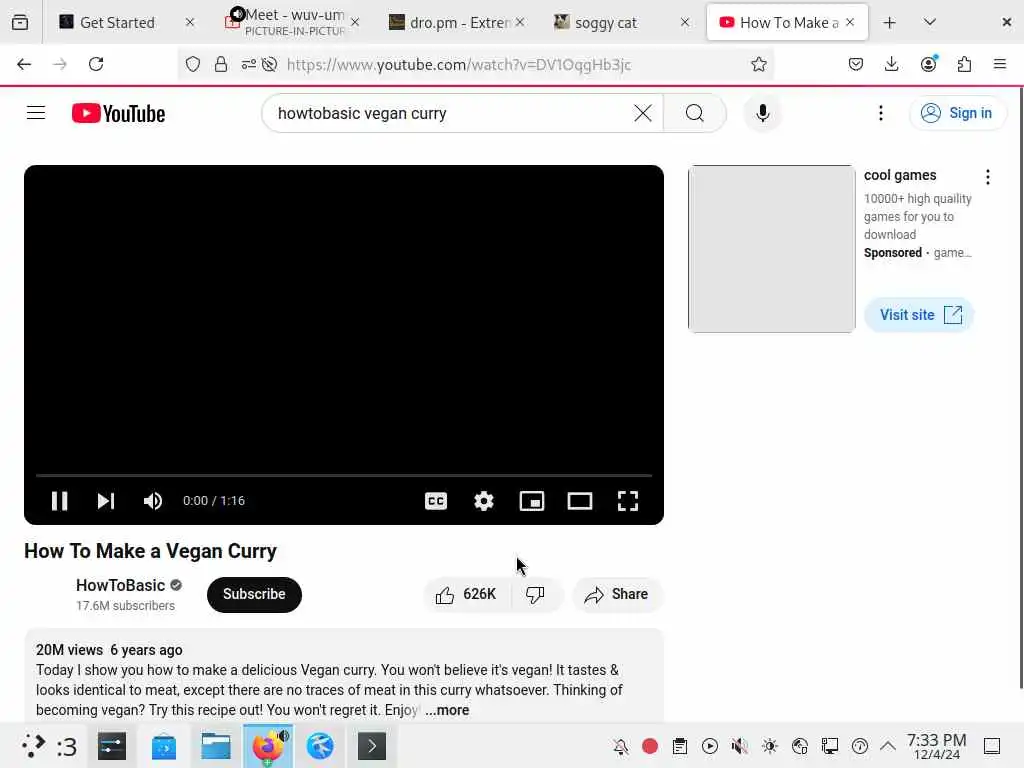Screen dimensions: 1024x768
Task: Run search with magnifier button
Action: (x=695, y=113)
